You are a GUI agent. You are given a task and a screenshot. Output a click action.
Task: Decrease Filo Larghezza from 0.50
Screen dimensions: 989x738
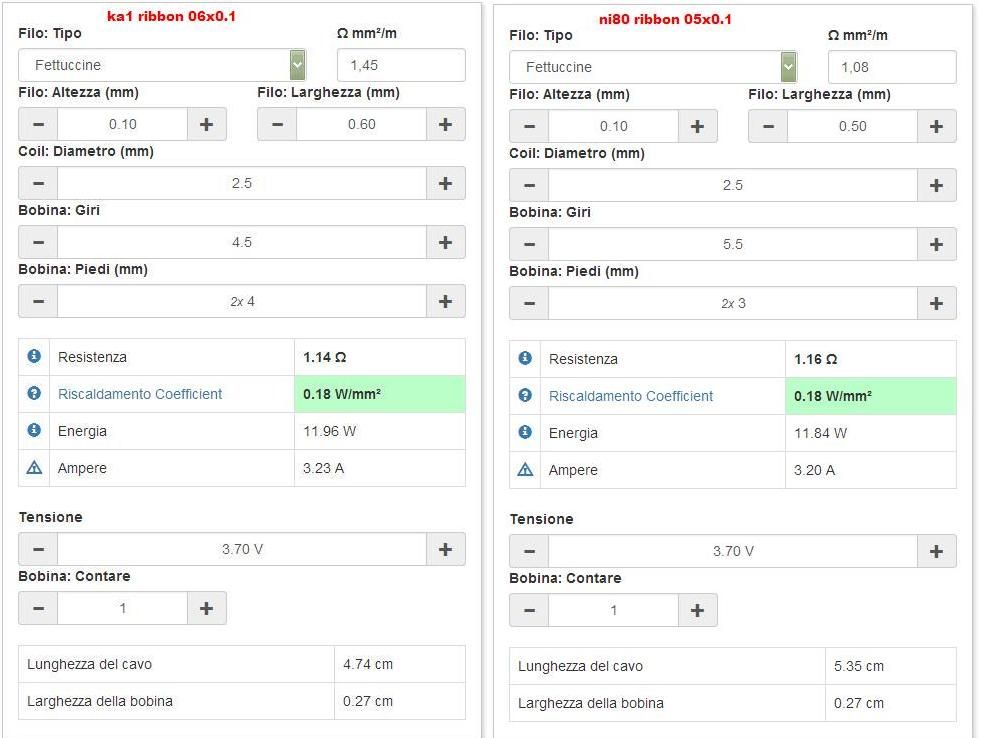(x=768, y=126)
